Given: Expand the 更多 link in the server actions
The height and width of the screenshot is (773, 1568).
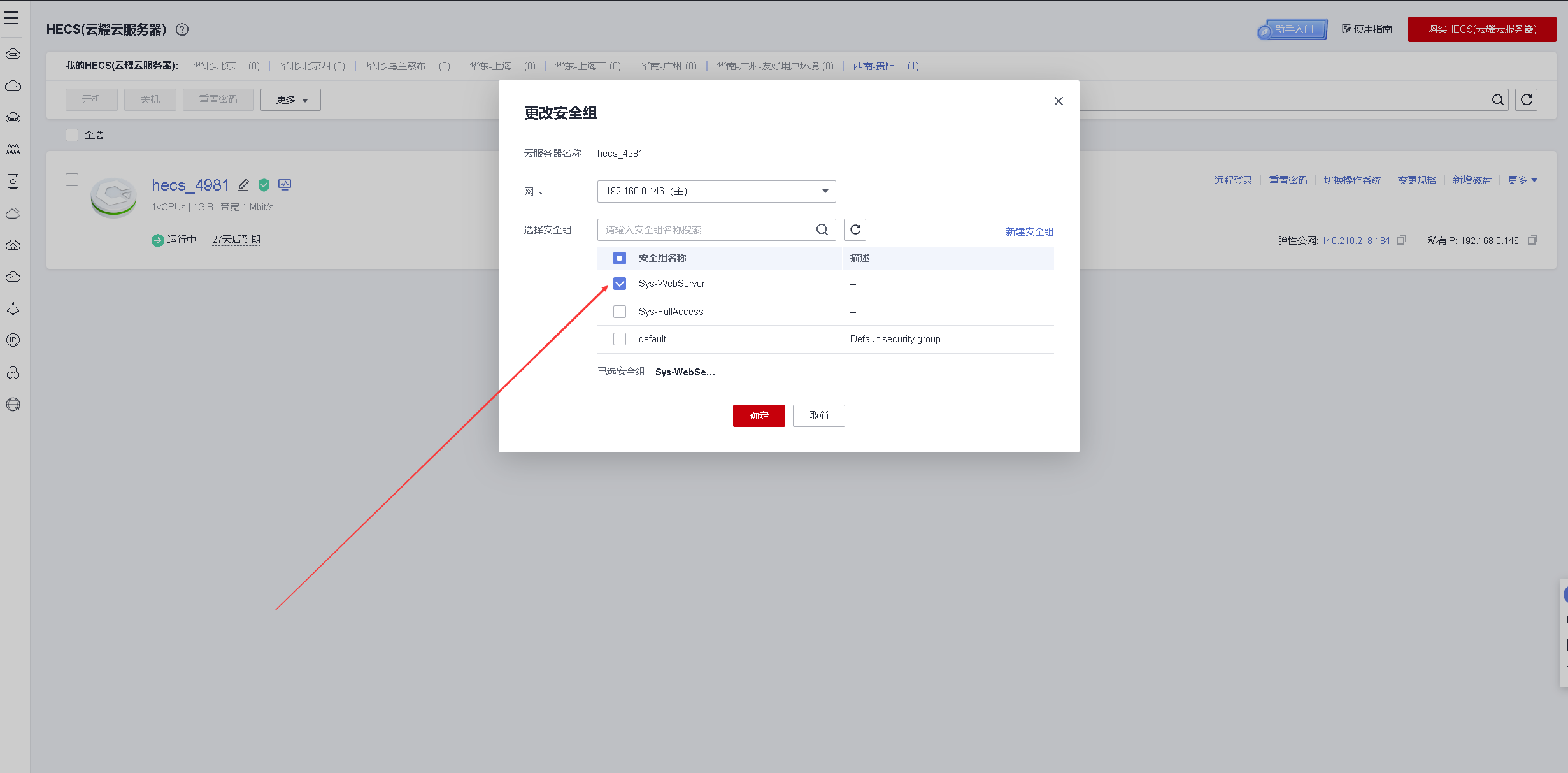Looking at the screenshot, I should tap(1522, 180).
